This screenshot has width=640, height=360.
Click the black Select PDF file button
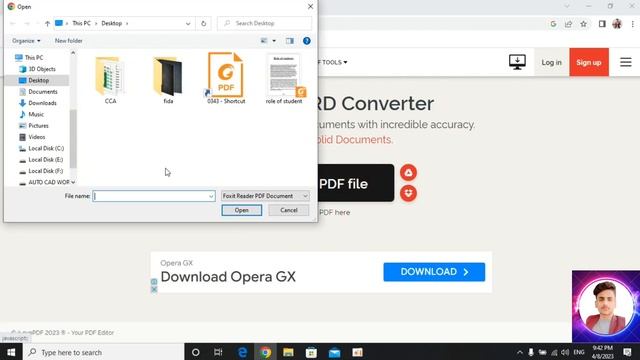pos(356,183)
